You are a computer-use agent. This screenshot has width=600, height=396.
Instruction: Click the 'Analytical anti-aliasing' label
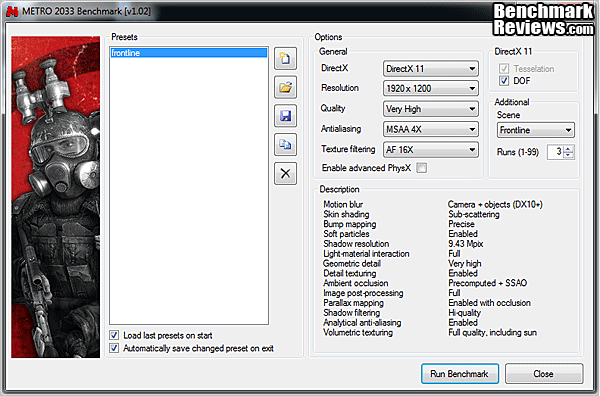pos(362,323)
